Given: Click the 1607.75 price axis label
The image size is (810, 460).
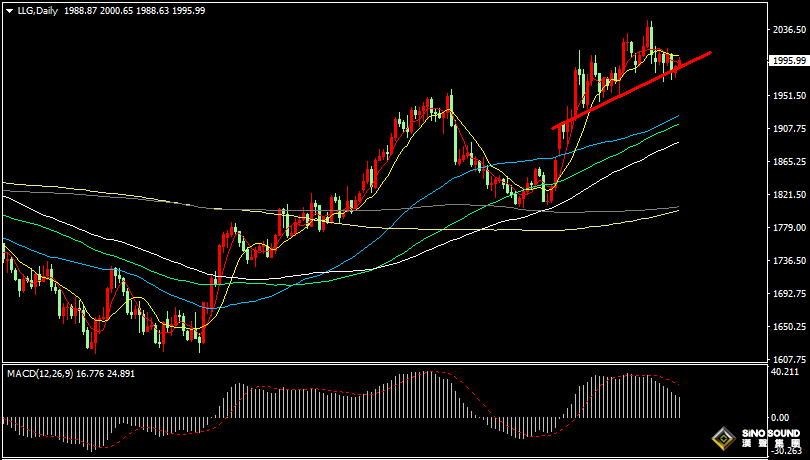Looking at the screenshot, I should coord(789,360).
